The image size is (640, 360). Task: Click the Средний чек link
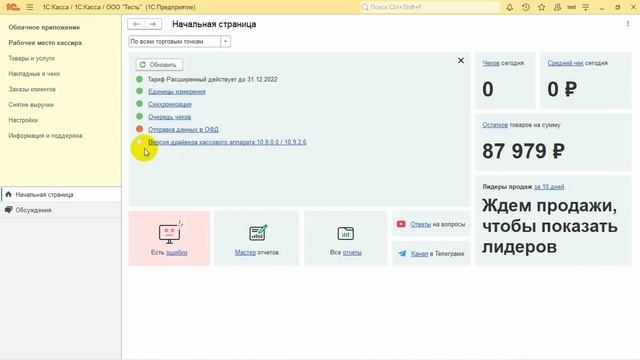coord(565,63)
